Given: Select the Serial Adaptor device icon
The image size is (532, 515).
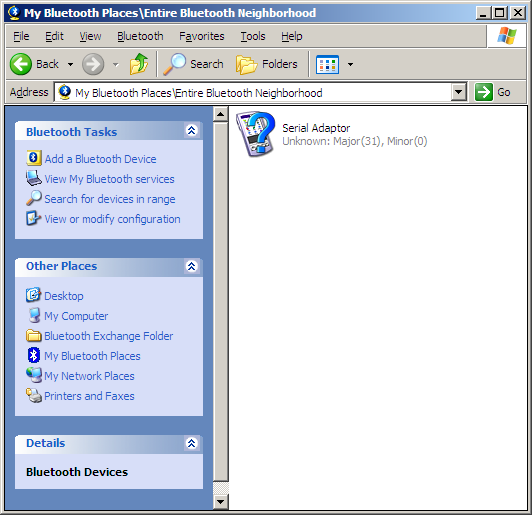Looking at the screenshot, I should pos(256,134).
